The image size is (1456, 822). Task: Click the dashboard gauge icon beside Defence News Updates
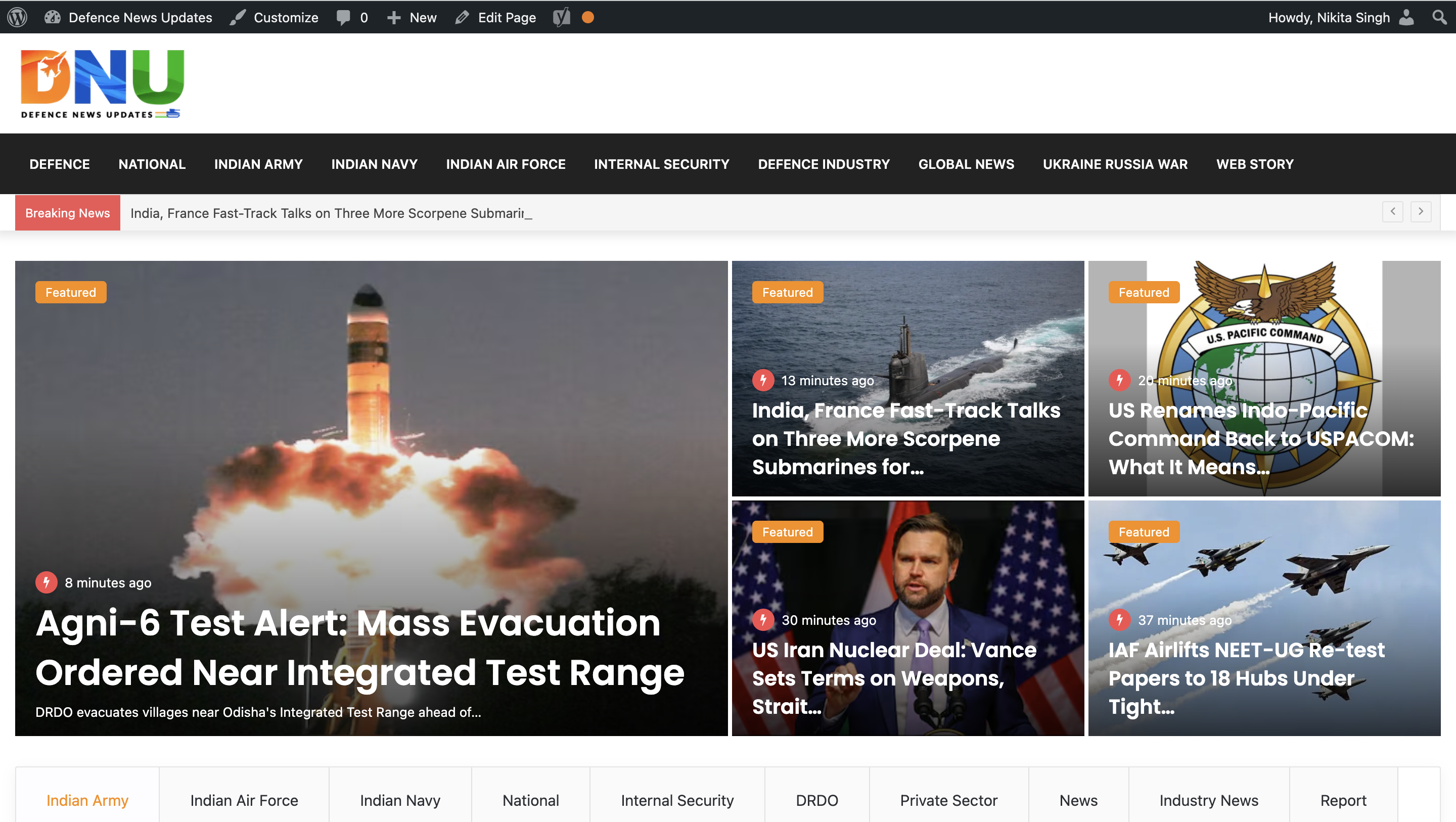(x=52, y=17)
